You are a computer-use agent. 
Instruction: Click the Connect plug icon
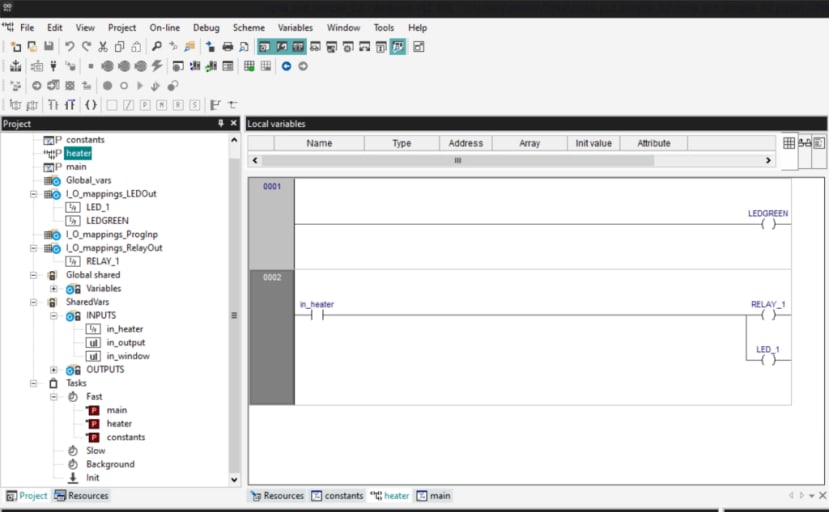click(x=53, y=66)
